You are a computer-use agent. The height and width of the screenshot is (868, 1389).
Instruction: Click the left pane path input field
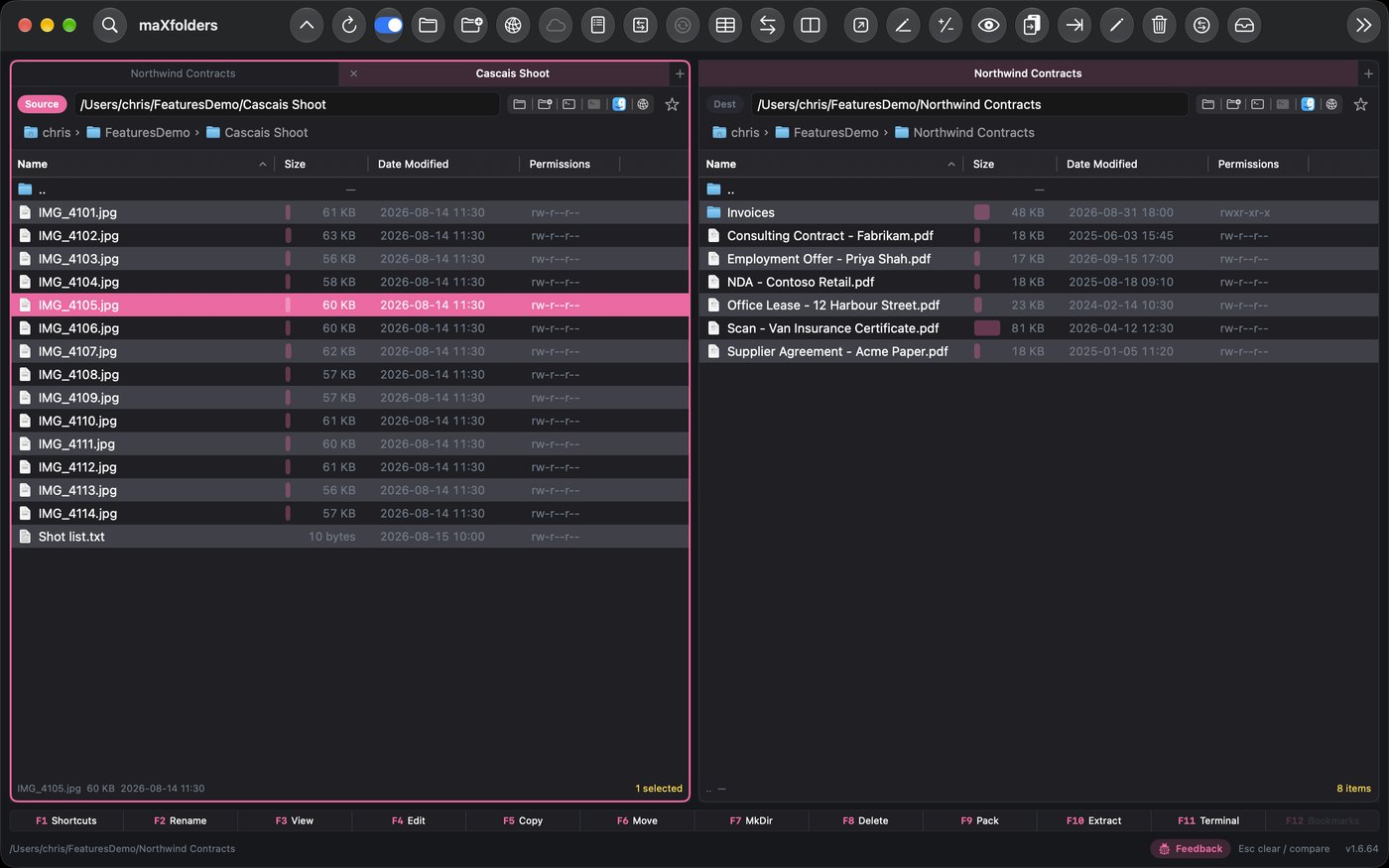[288, 104]
